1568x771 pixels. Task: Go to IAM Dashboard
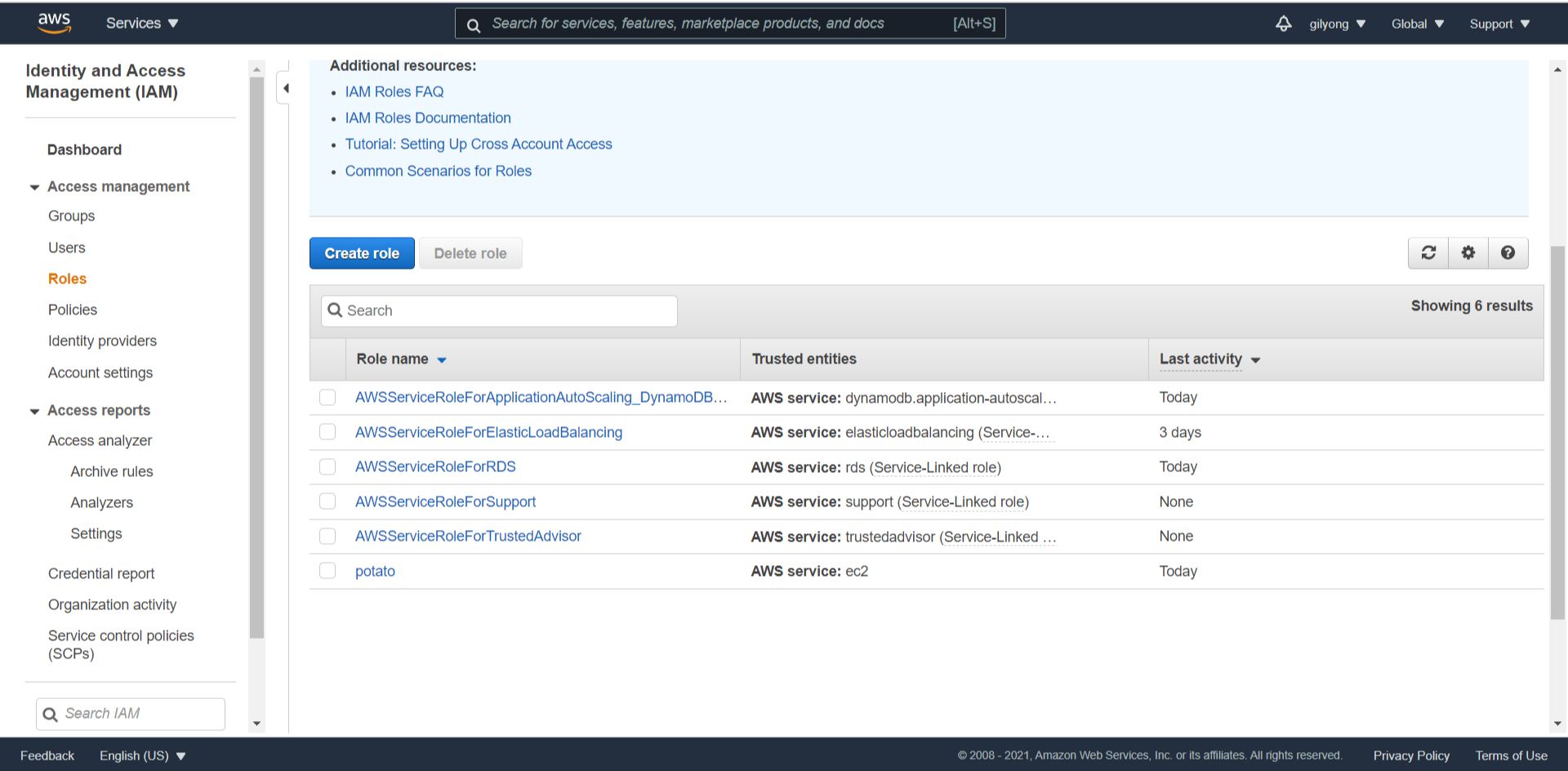(84, 149)
